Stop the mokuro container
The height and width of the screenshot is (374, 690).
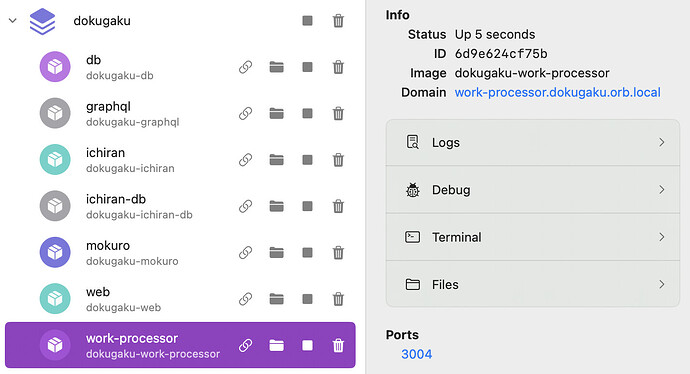(x=307, y=253)
